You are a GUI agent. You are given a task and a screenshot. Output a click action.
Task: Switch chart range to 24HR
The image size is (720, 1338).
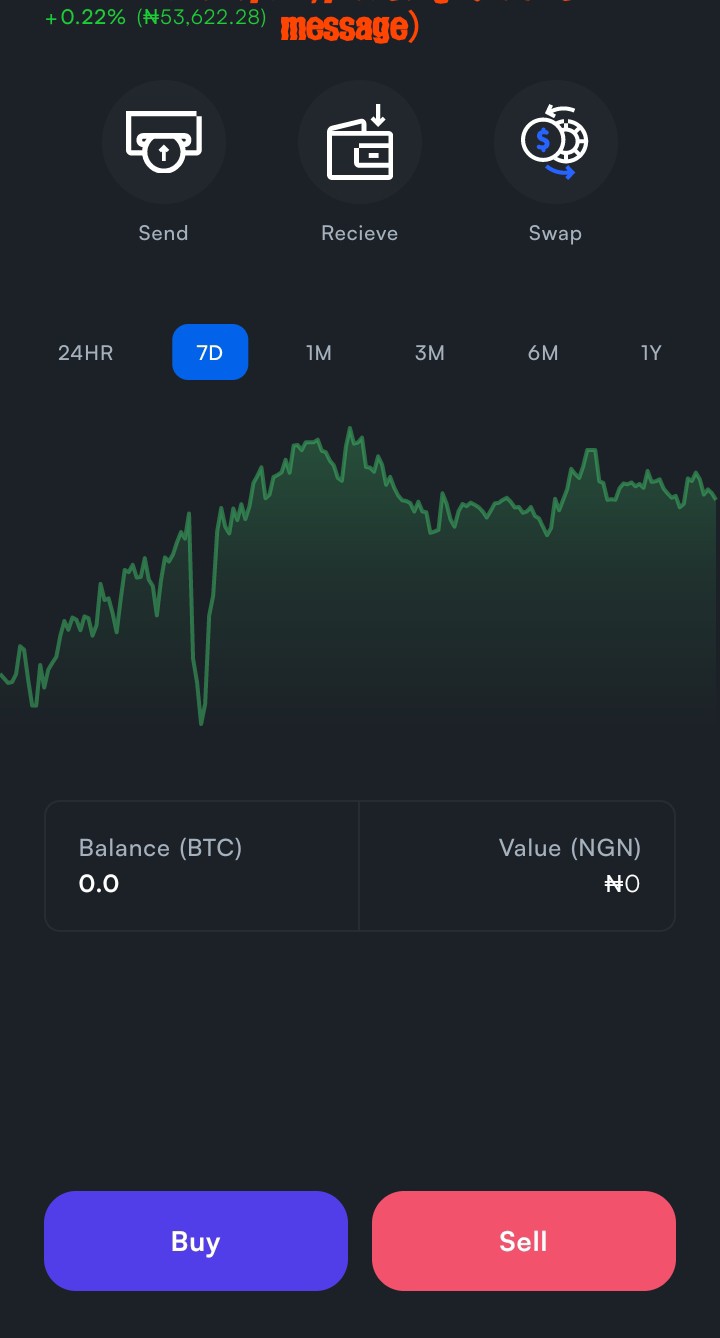point(85,352)
